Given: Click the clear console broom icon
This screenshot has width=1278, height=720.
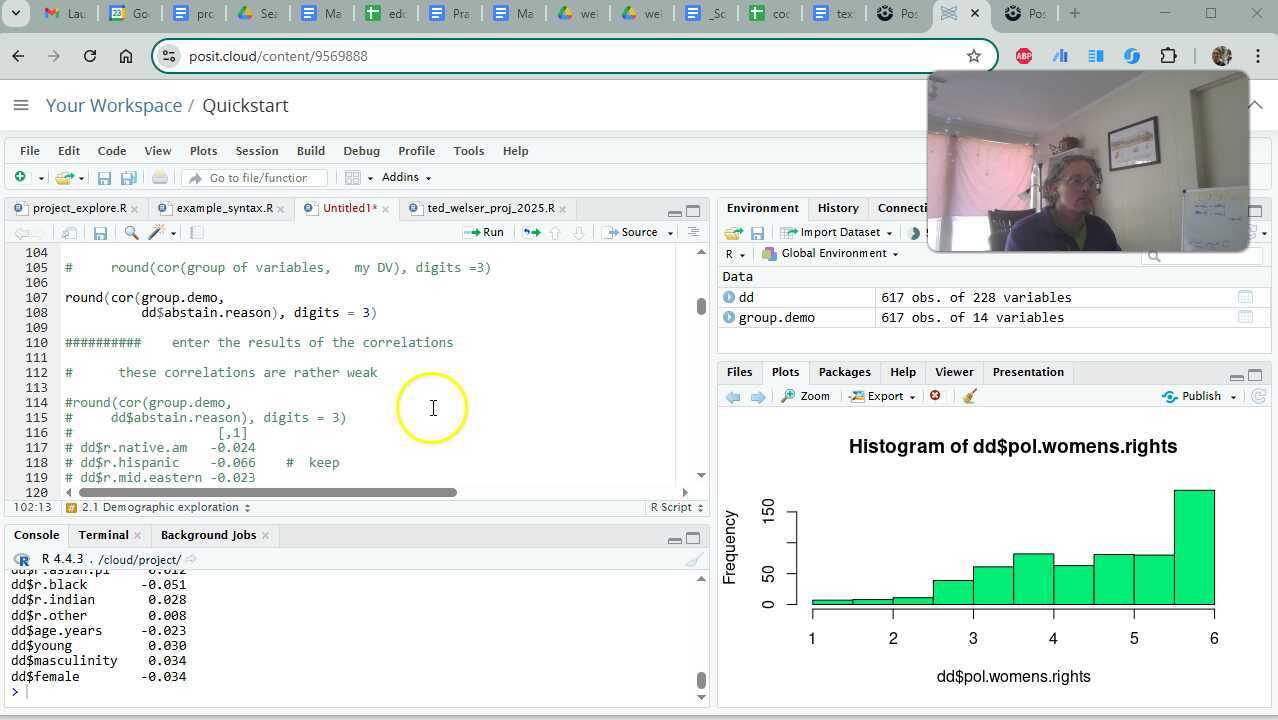Looking at the screenshot, I should coord(693,560).
